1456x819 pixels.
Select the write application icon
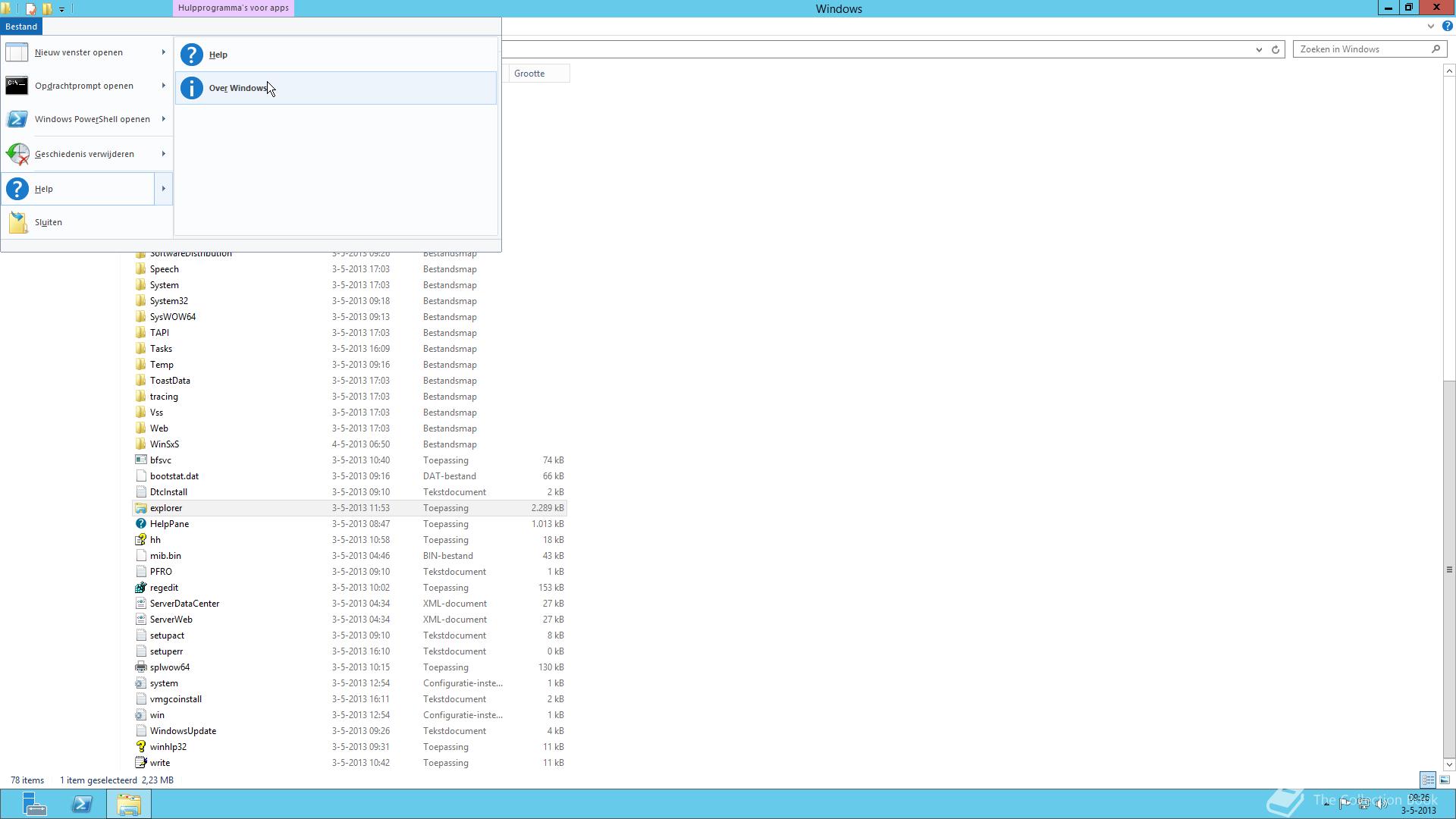(140, 763)
